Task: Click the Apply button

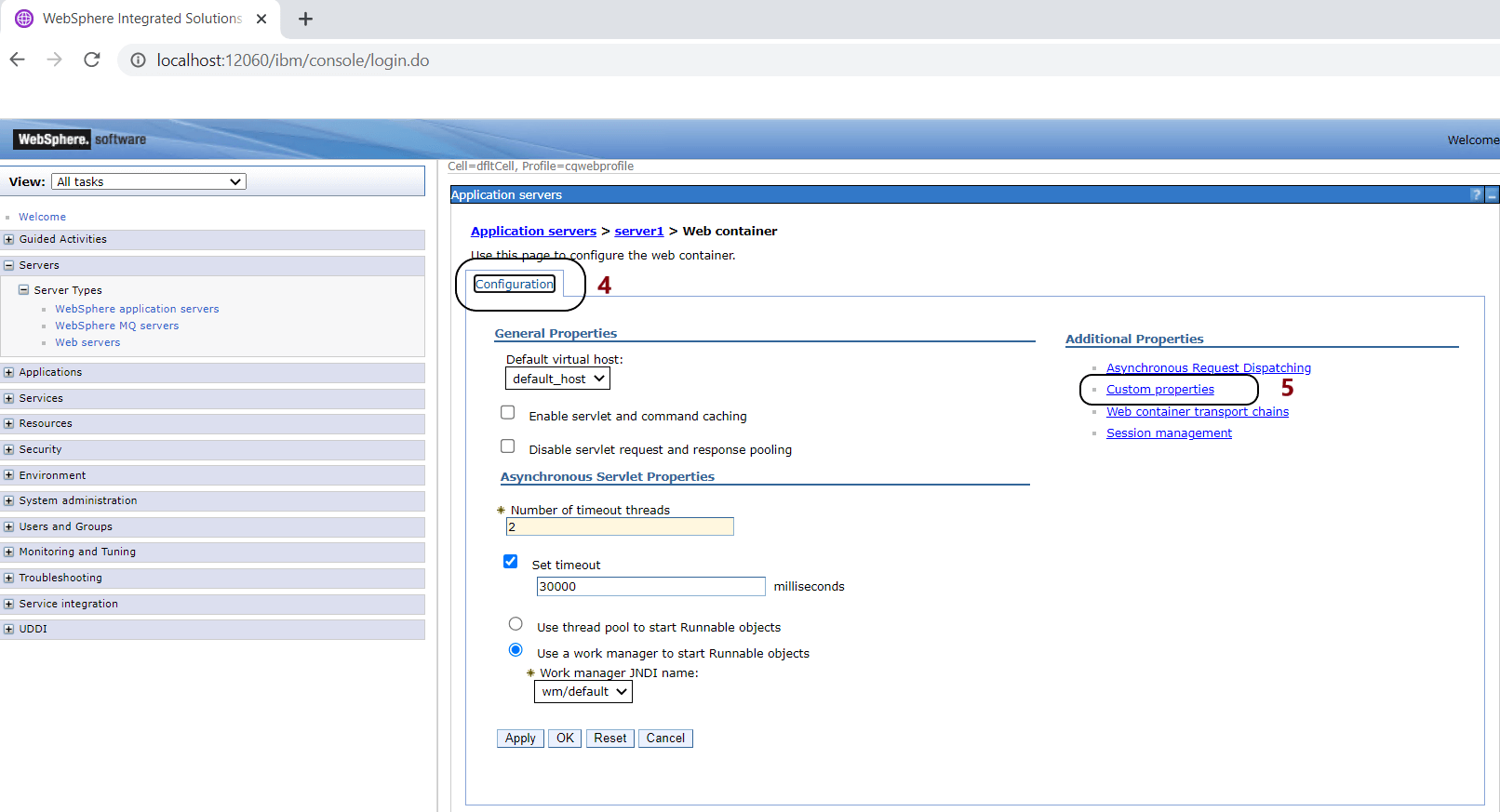Action: (520, 739)
